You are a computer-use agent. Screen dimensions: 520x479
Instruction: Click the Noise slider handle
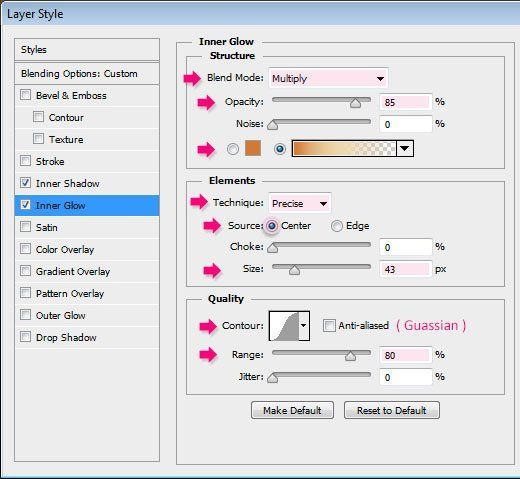click(x=273, y=125)
